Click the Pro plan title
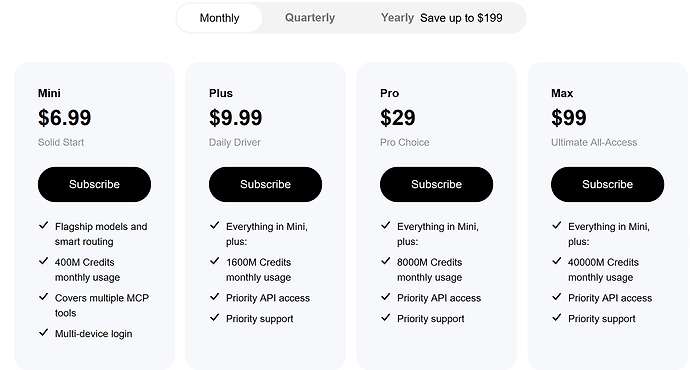Screen dimensions: 690x370 coord(389,93)
